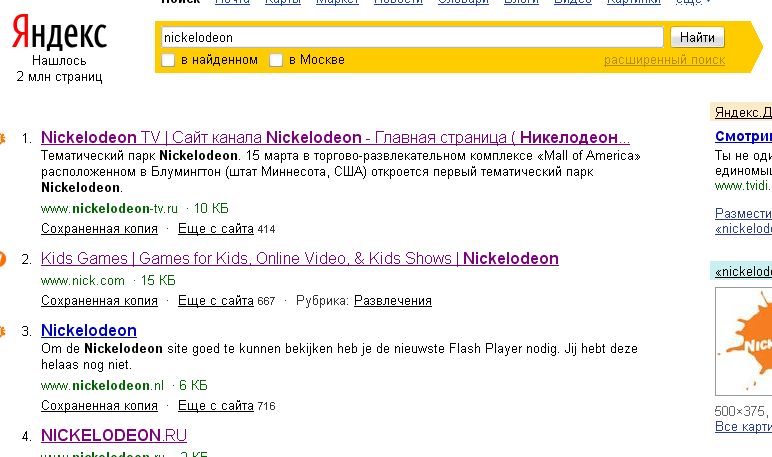This screenshot has height=457, width=772.
Task: Open the Nickelodeon TV Сайт канала result
Action: (335, 137)
